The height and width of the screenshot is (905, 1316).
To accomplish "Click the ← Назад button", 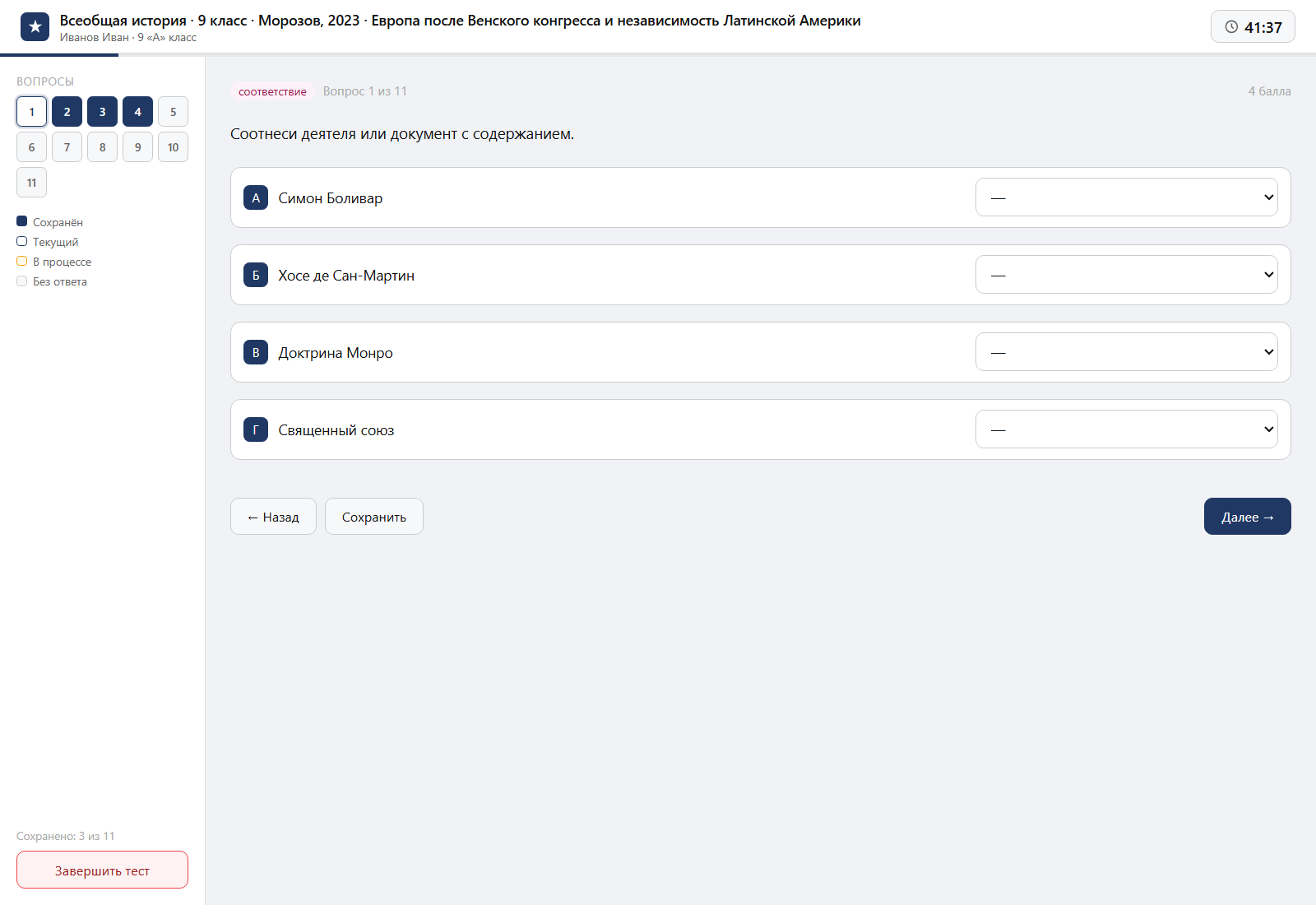I will click(273, 517).
